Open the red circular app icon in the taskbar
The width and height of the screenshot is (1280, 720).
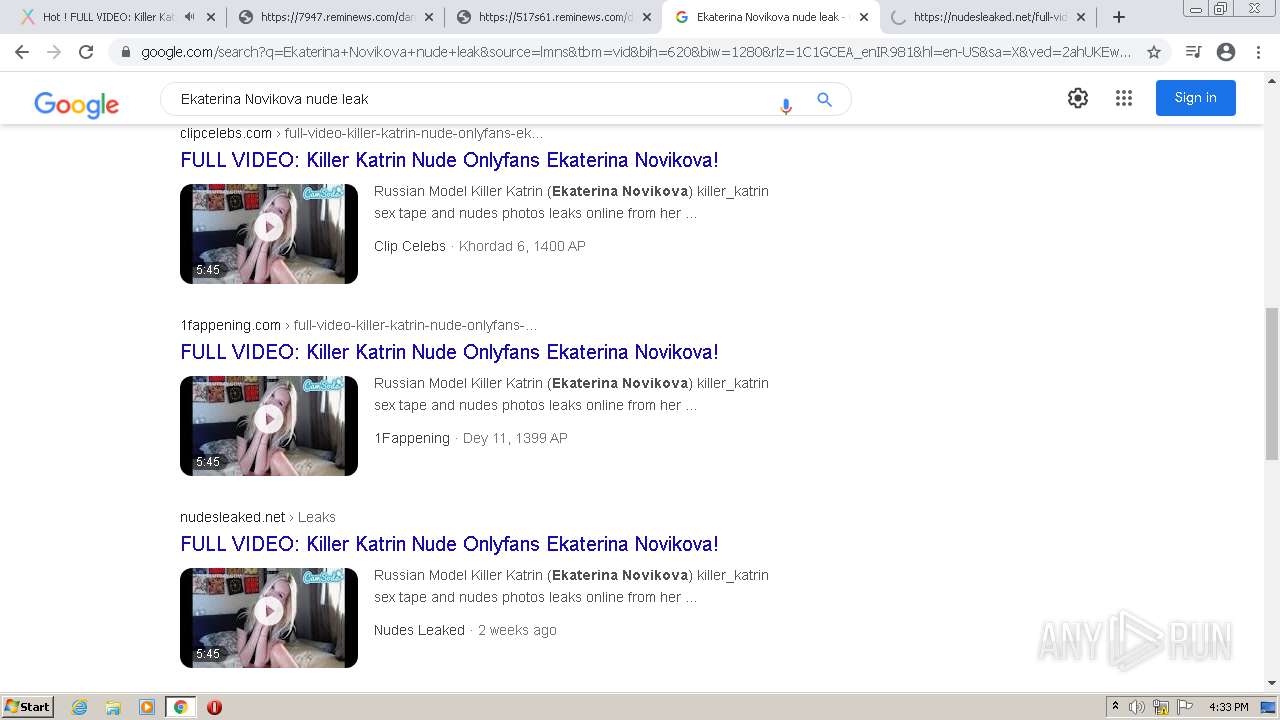click(214, 707)
